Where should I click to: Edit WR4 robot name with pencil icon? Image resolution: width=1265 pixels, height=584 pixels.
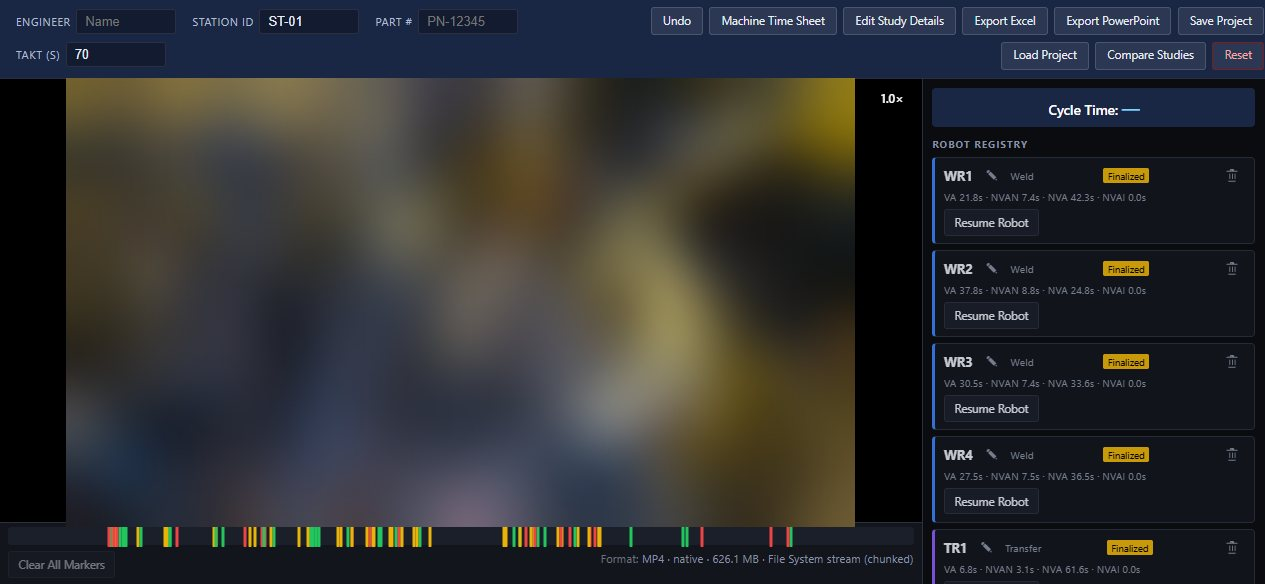coord(991,455)
